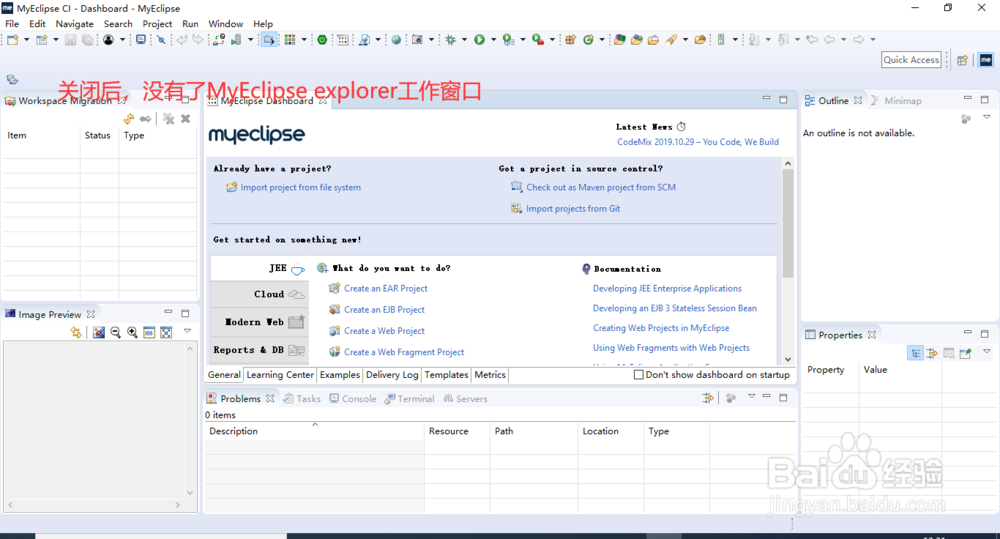Screen dimensions: 1000x539
Task: Select the MyEclipse 'me' perspective icon
Action: pos(985,60)
